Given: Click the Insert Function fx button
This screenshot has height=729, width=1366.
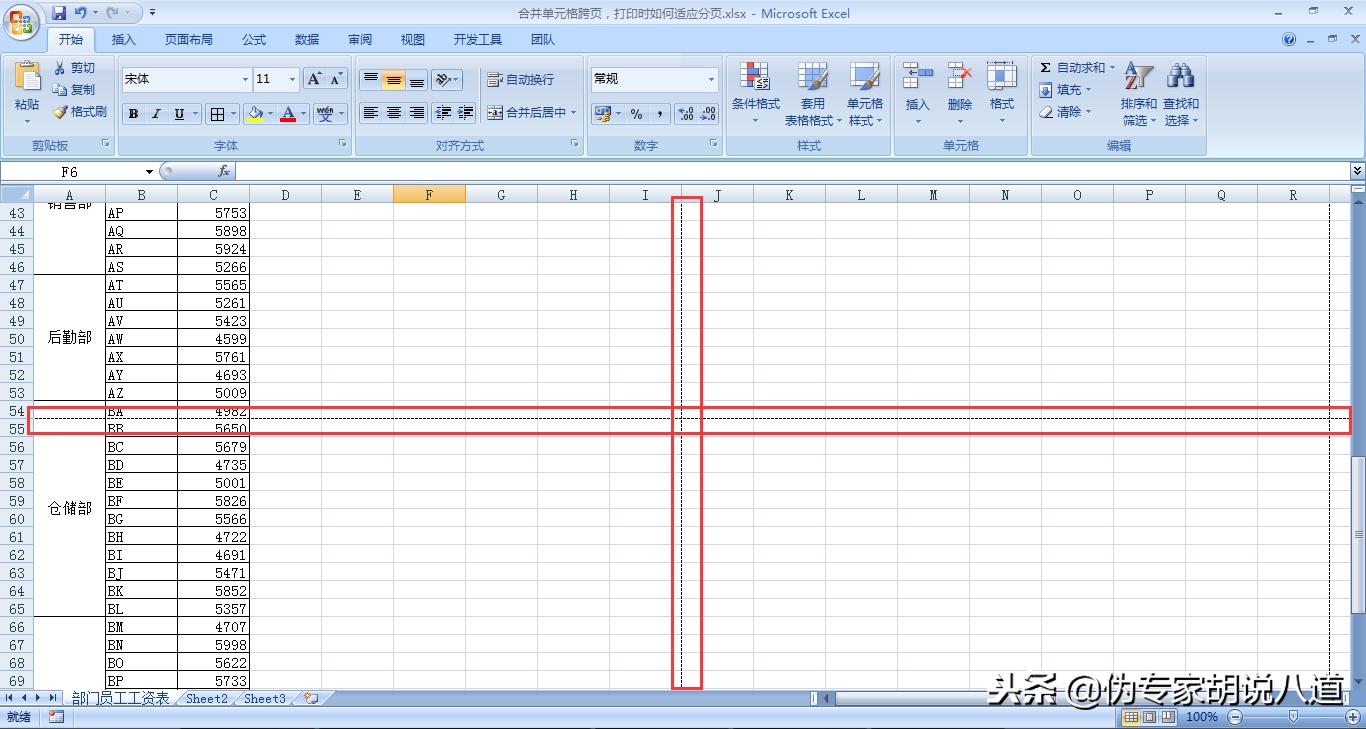Looking at the screenshot, I should tap(224, 172).
